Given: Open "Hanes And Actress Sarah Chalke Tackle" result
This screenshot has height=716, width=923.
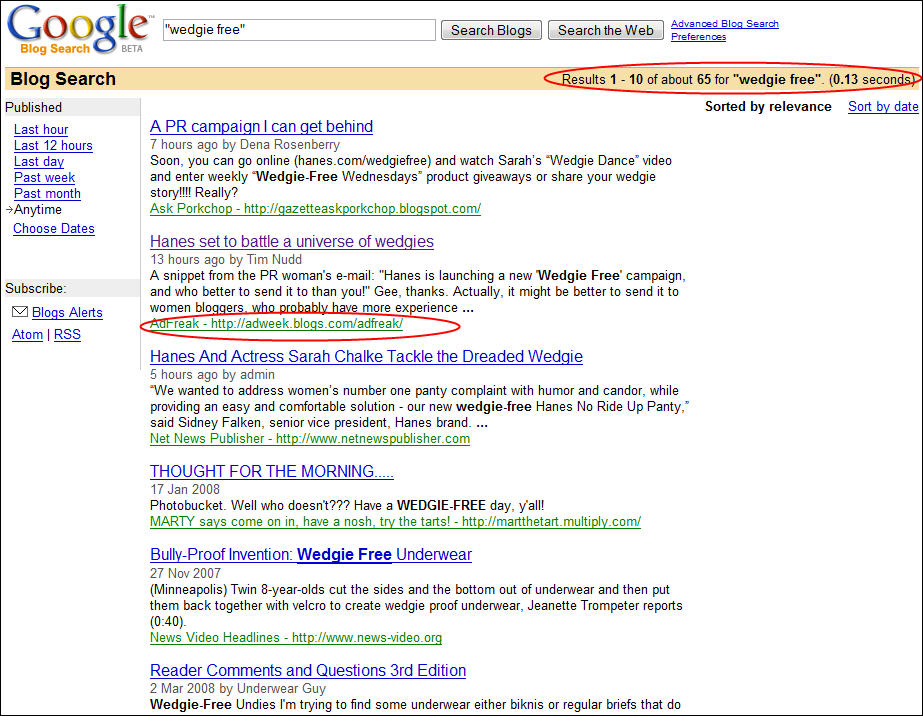Looking at the screenshot, I should pos(366,356).
